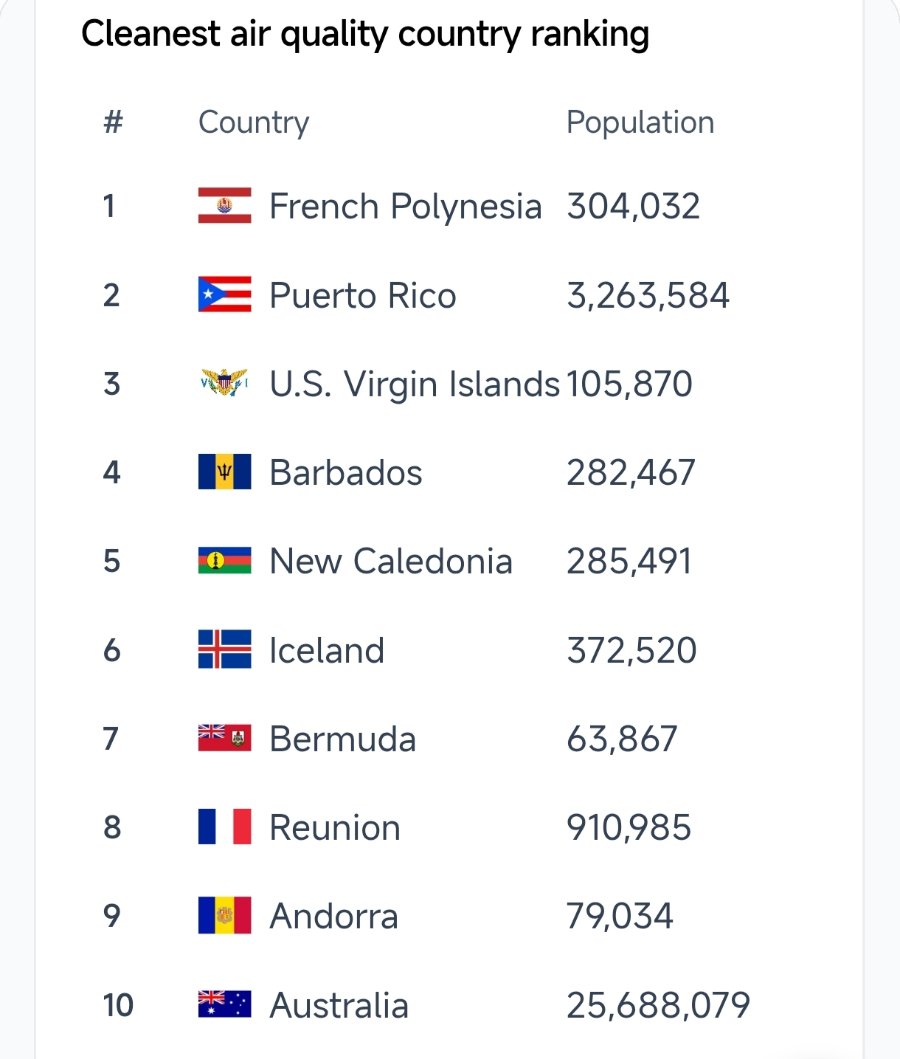Click the Reunion flag icon
Viewport: 900px width, 1059px height.
point(224,827)
